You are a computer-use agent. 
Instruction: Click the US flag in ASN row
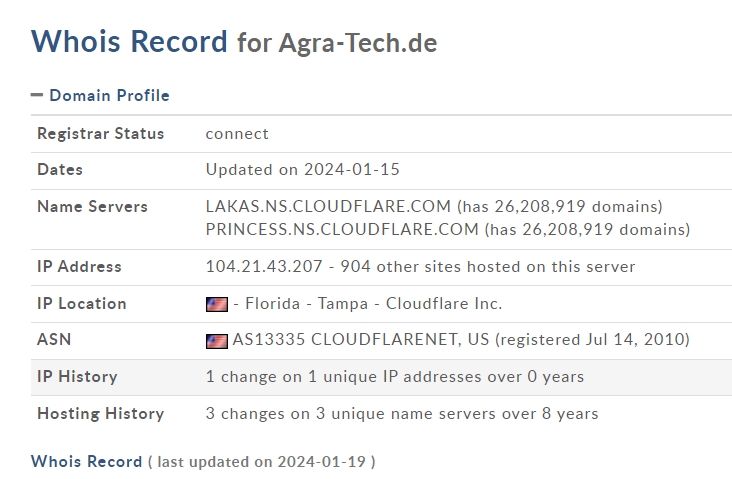[217, 341]
